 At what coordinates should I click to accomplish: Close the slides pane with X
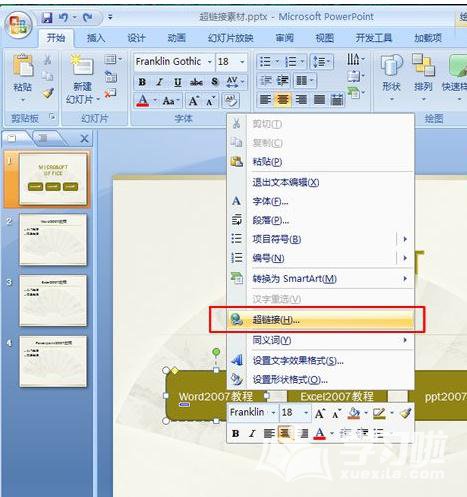(x=85, y=138)
